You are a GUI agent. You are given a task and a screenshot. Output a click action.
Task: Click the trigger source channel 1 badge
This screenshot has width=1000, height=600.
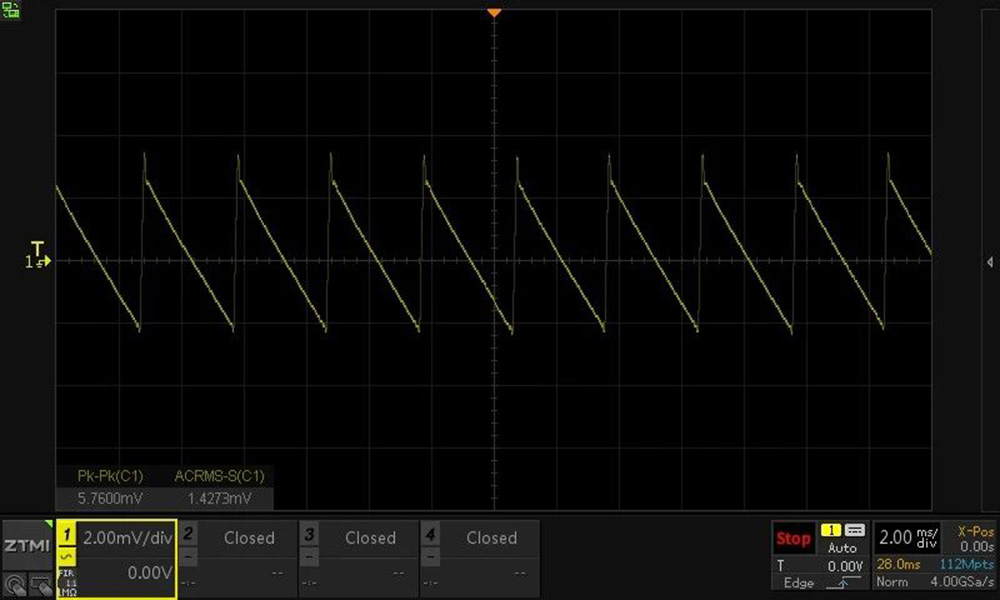[830, 530]
